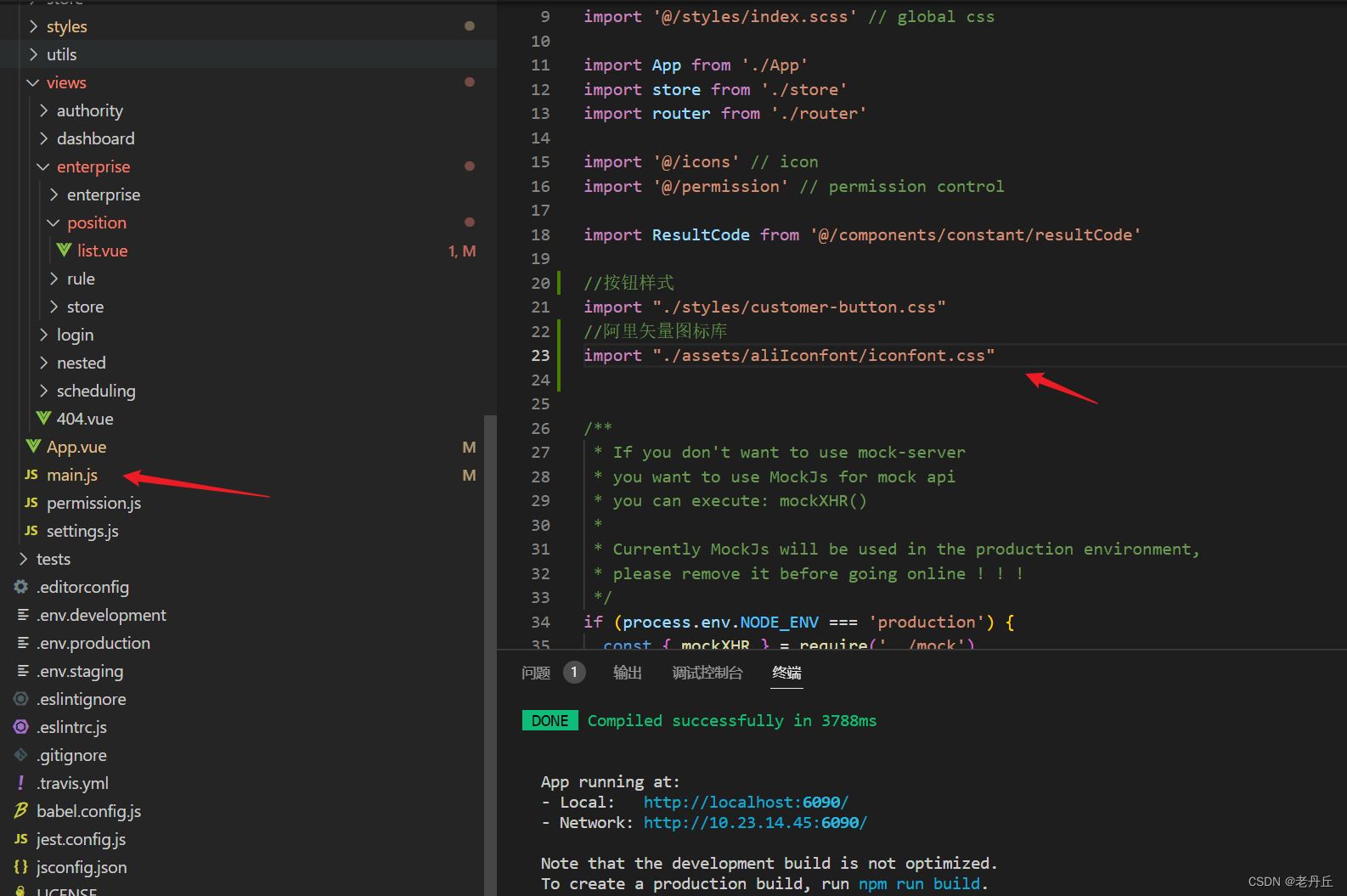Screen dimensions: 1347x896
Task: Open the 输出 output tab
Action: [x=628, y=673]
